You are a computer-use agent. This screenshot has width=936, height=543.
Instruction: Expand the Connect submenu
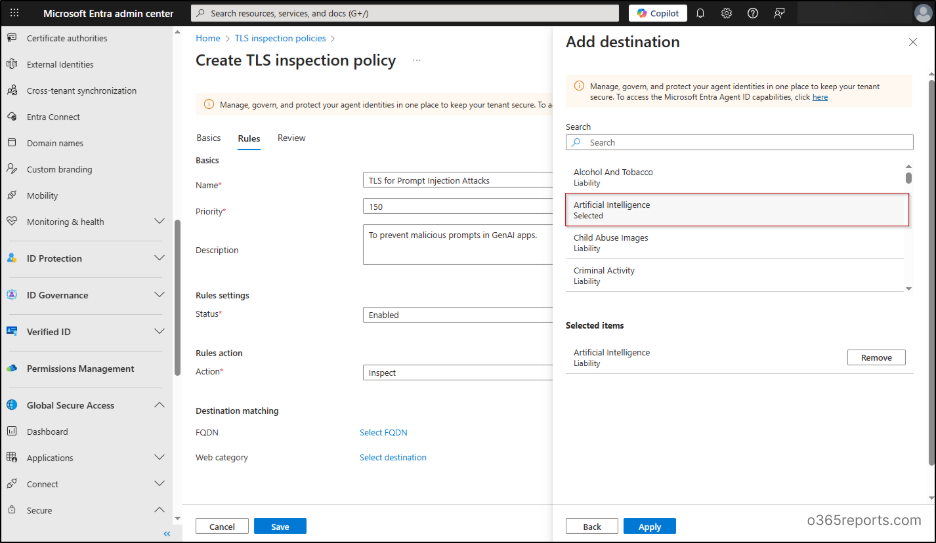(159, 483)
